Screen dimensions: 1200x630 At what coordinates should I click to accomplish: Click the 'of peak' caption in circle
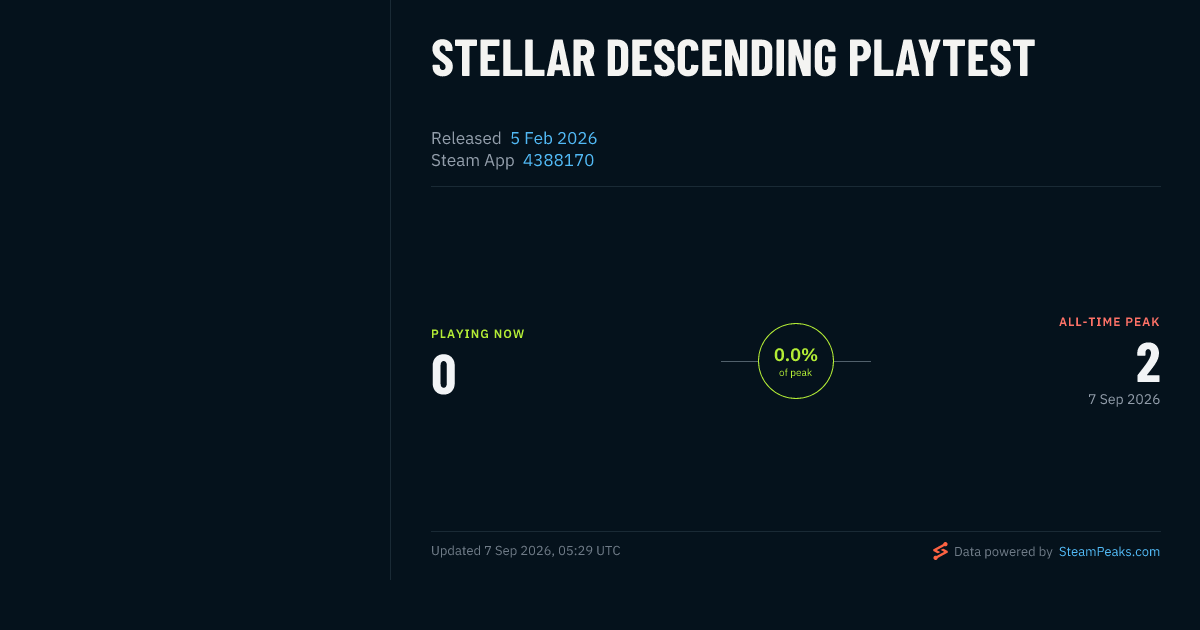[x=796, y=373]
